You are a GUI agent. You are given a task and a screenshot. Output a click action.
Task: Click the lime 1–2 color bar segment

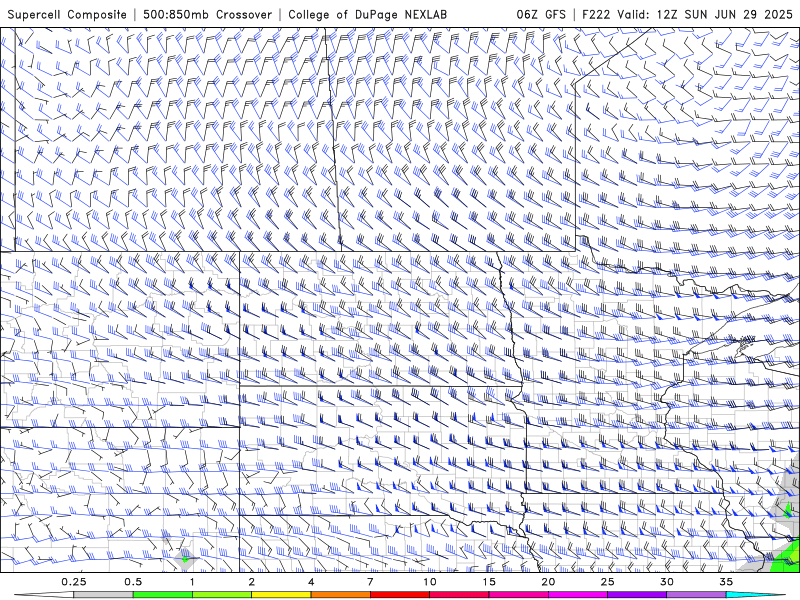click(222, 595)
